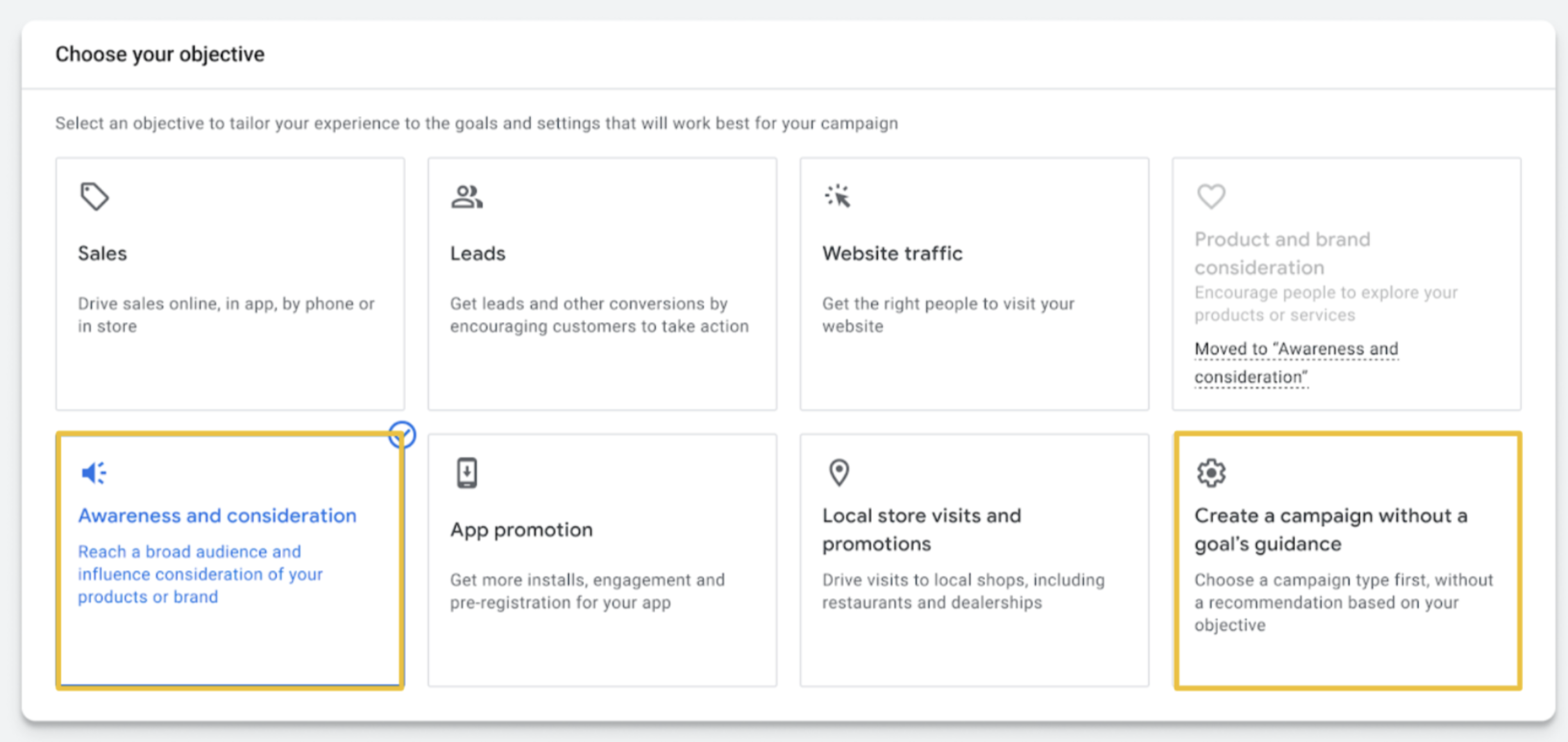Select Local store visits and promotions title
The height and width of the screenshot is (742, 1568).
(x=922, y=530)
